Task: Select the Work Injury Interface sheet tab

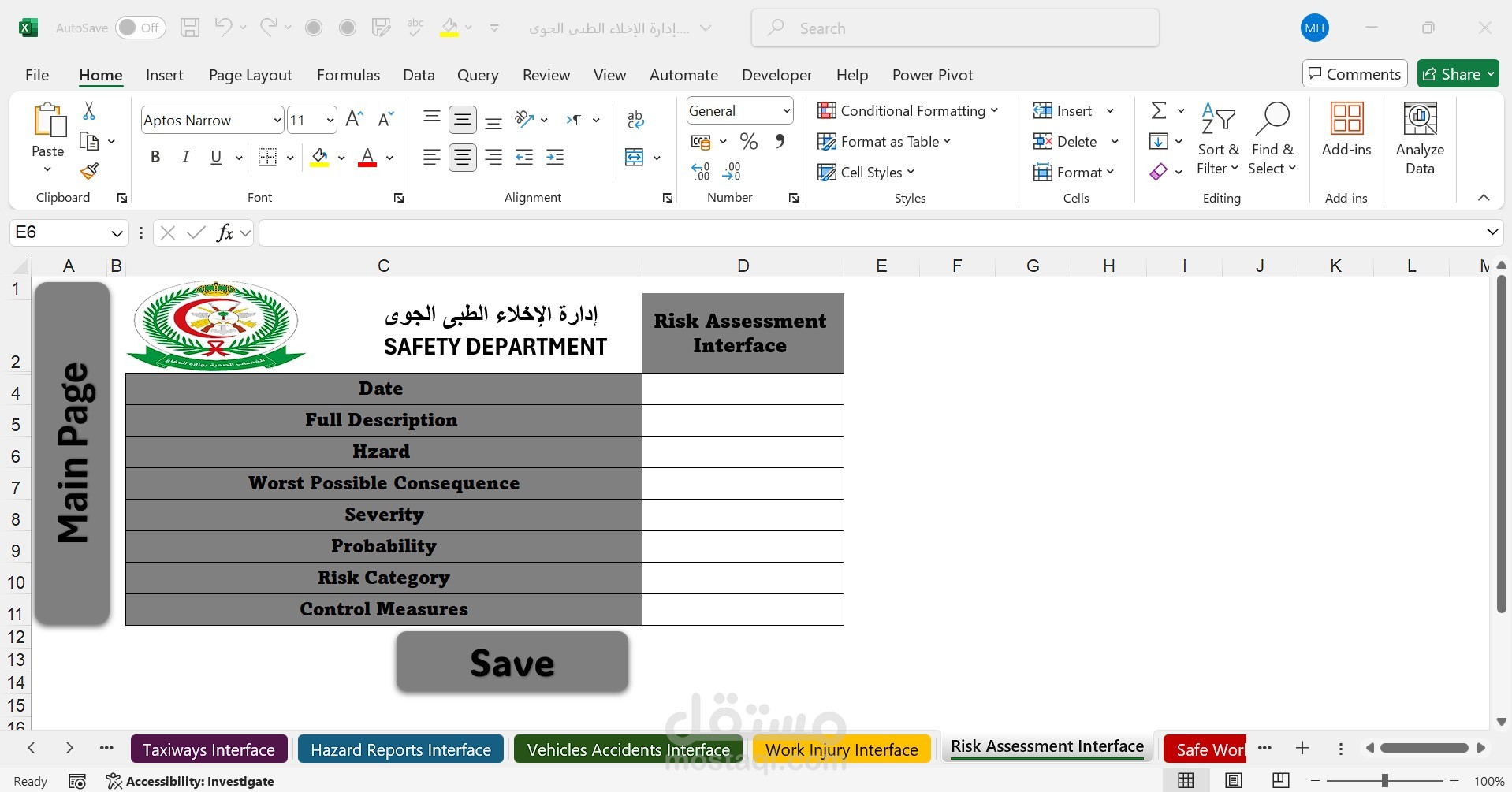Action: 842,749
